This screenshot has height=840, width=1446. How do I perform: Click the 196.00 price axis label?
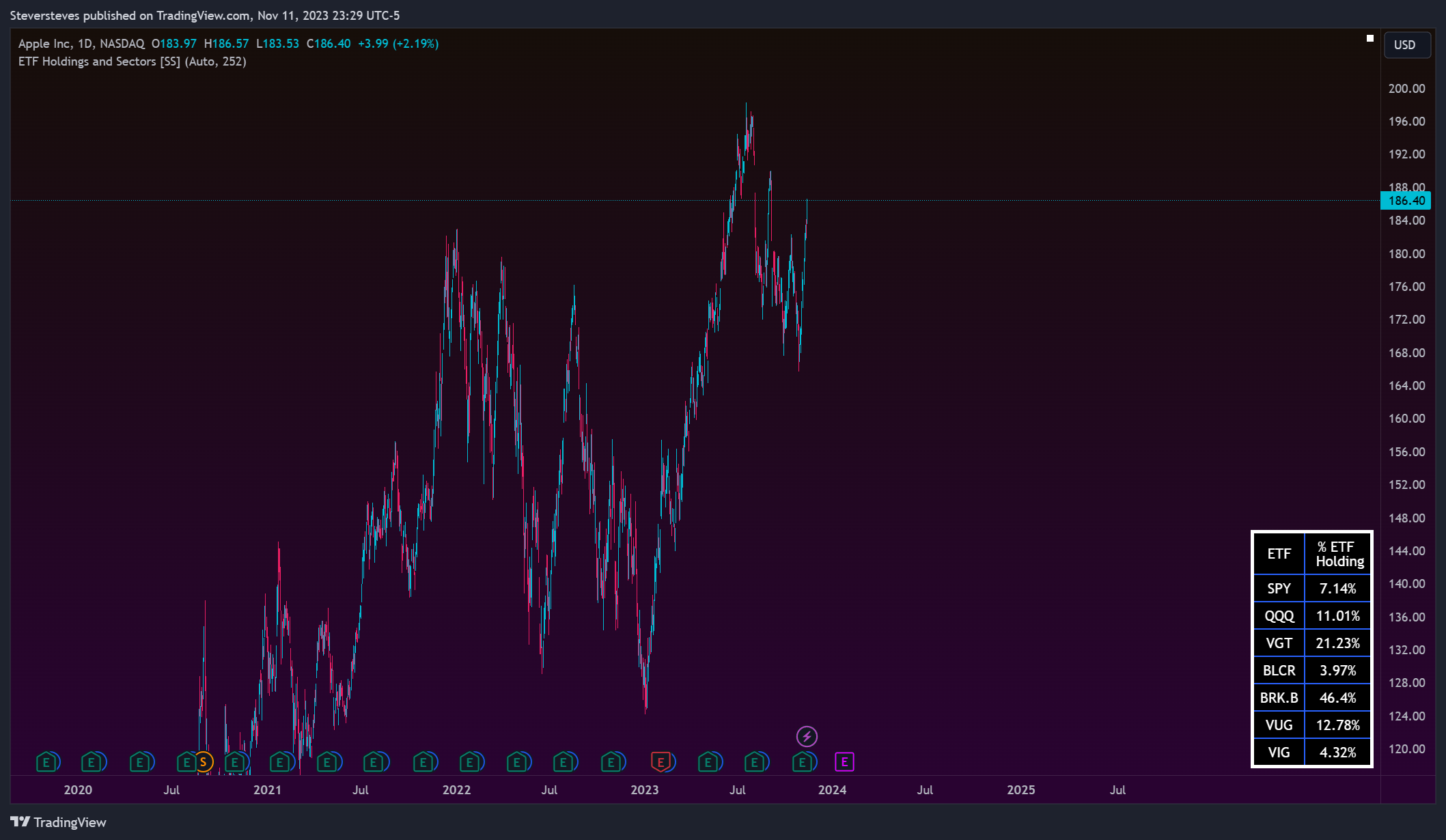[1407, 122]
